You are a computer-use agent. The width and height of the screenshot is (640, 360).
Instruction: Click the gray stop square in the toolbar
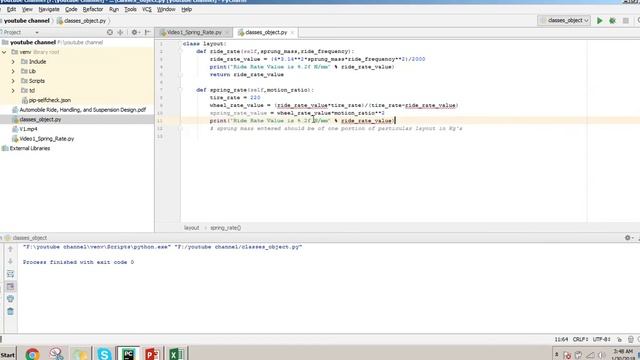click(625, 20)
